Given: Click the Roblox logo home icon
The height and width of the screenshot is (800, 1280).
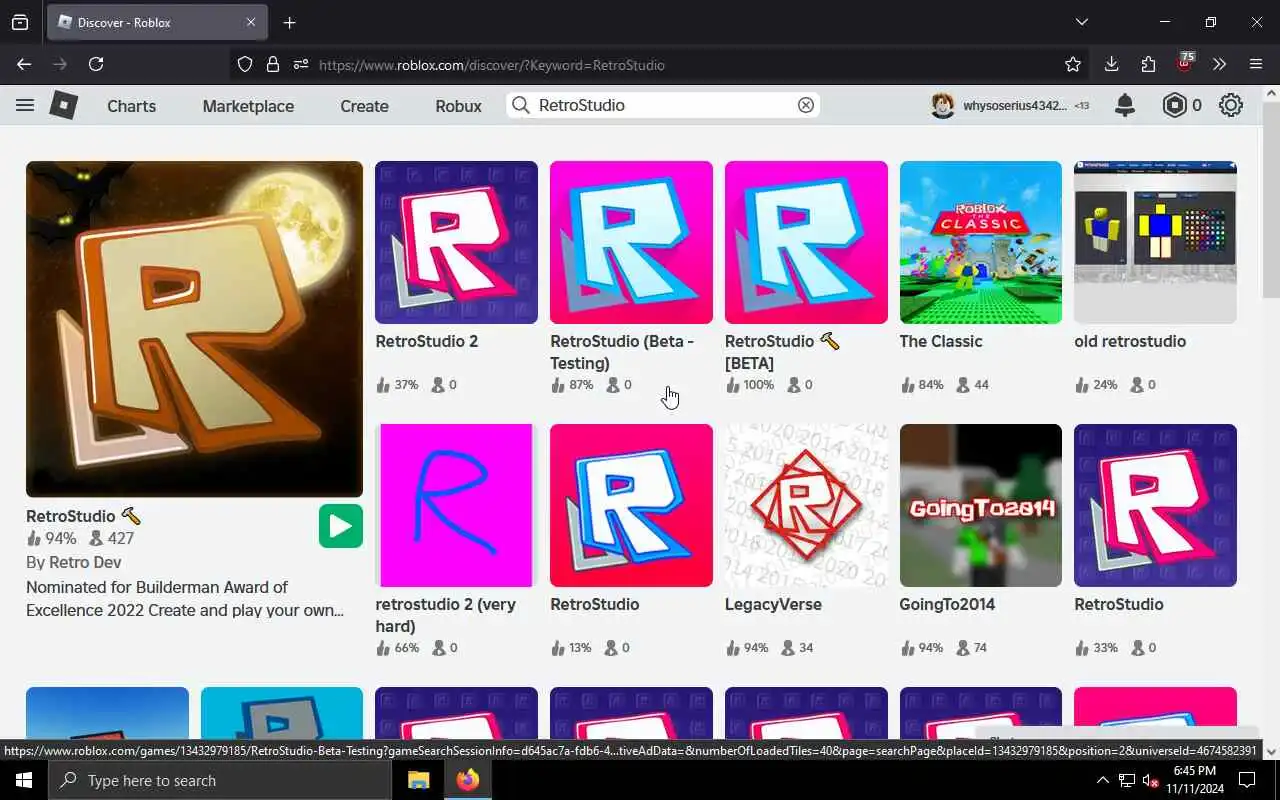Looking at the screenshot, I should point(64,105).
